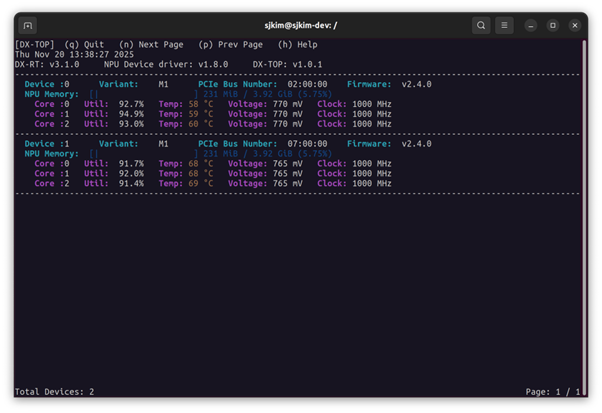The height and width of the screenshot is (413, 602).
Task: Click the 60 °C temperature reading
Action: click(x=201, y=124)
